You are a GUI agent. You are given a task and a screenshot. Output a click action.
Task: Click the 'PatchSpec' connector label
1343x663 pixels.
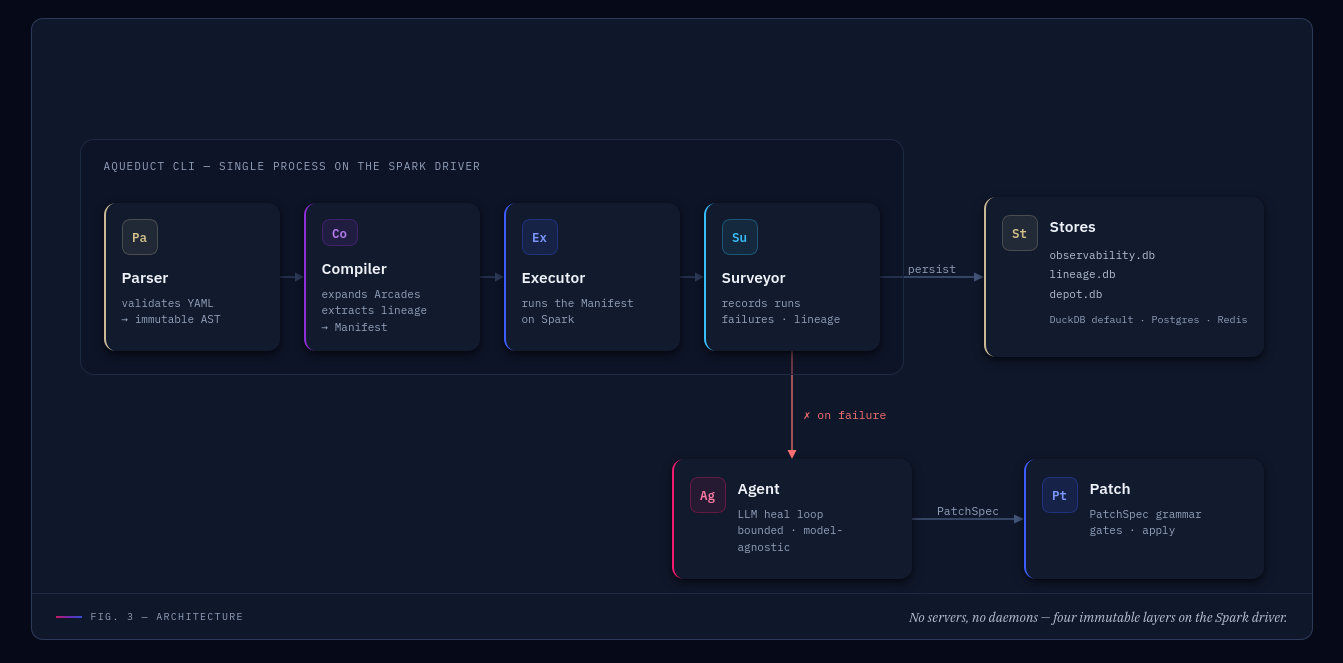click(968, 511)
